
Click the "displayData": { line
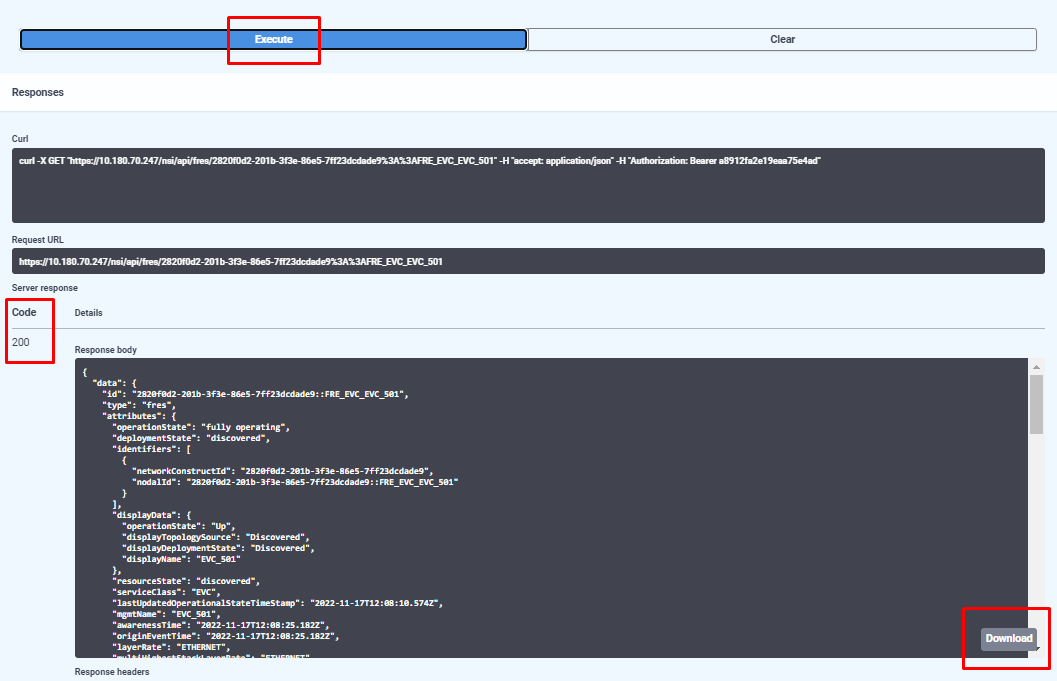pyautogui.click(x=151, y=515)
